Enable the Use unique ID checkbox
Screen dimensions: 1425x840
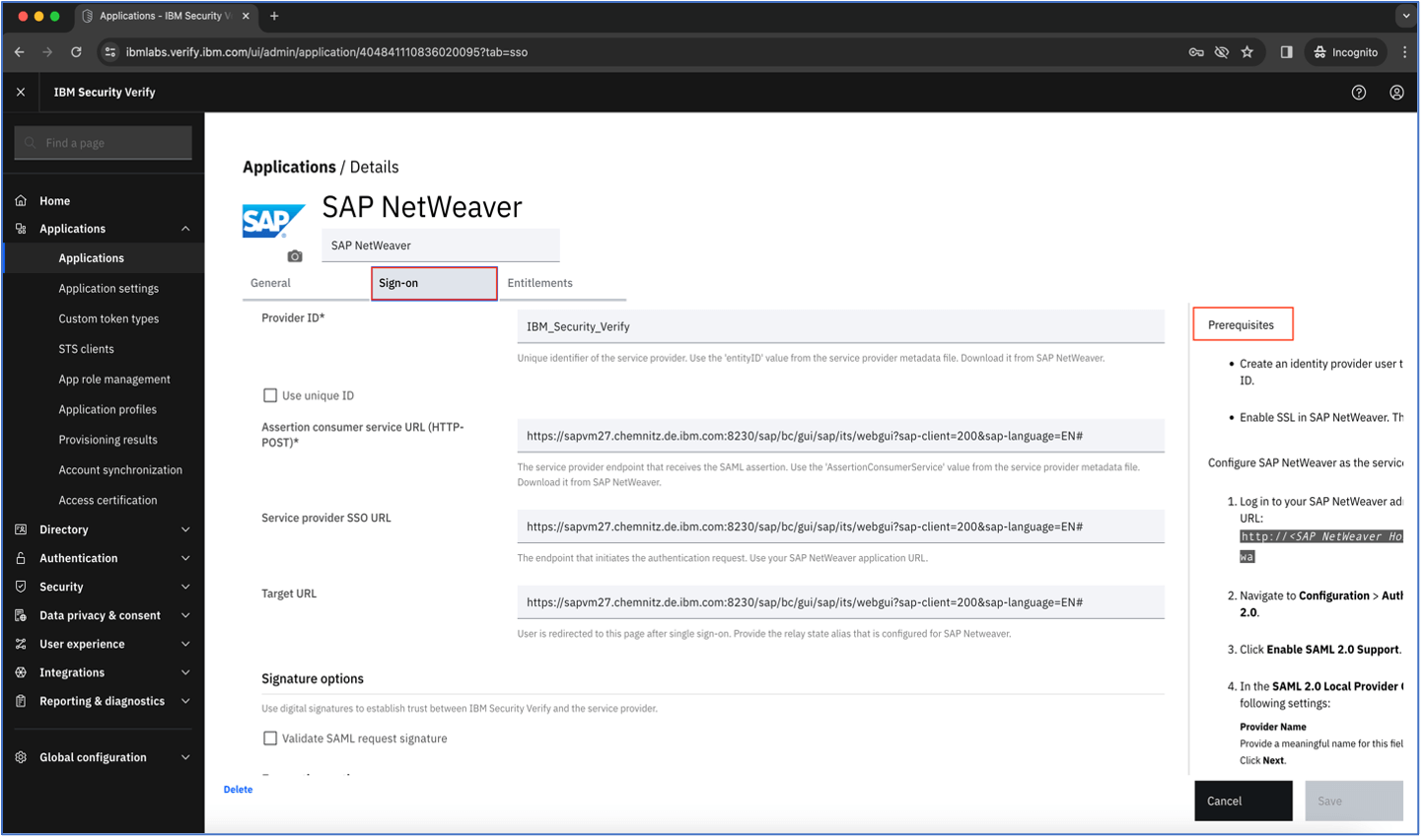pos(270,395)
